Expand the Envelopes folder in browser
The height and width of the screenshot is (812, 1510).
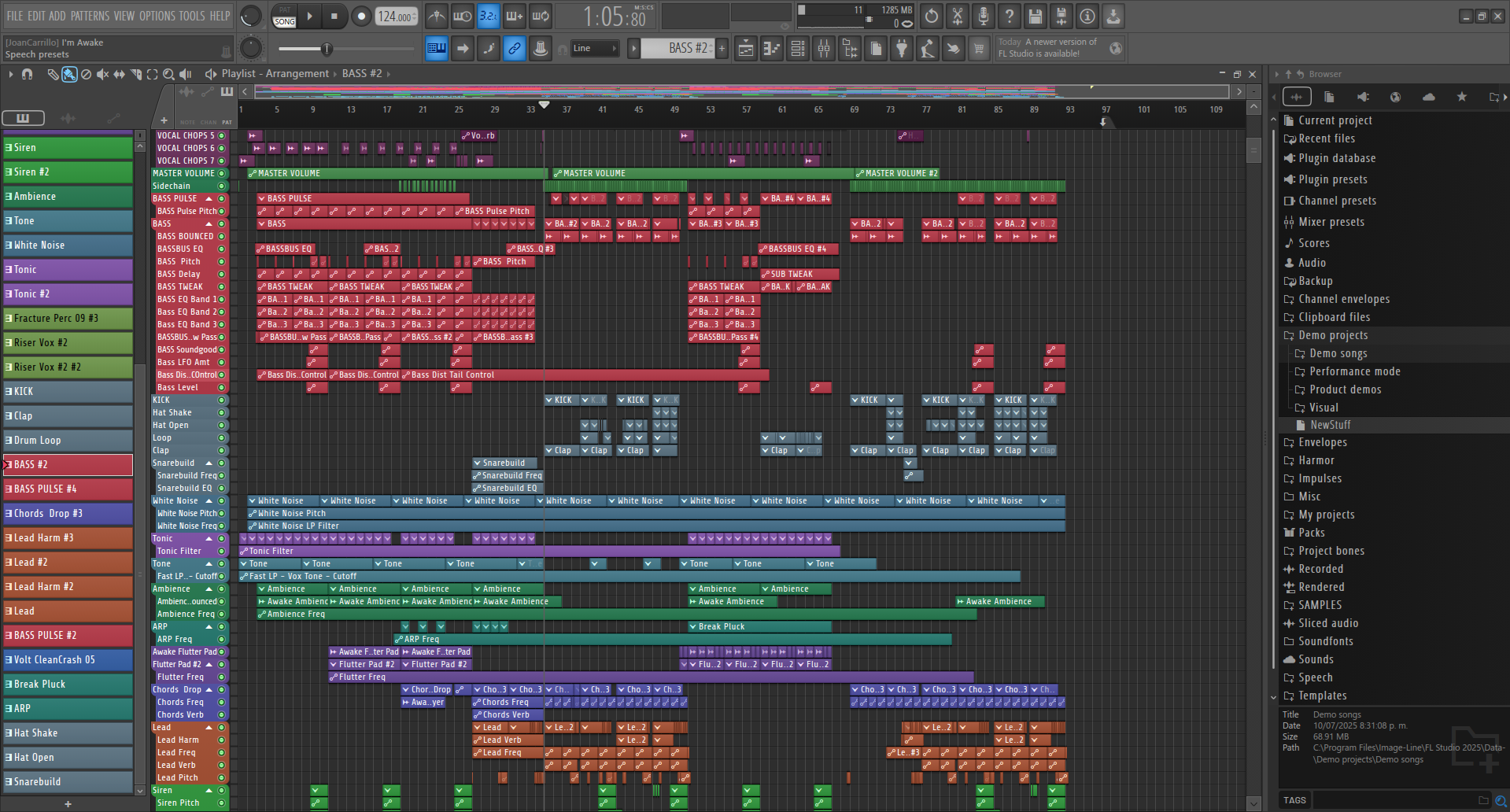(x=1322, y=442)
